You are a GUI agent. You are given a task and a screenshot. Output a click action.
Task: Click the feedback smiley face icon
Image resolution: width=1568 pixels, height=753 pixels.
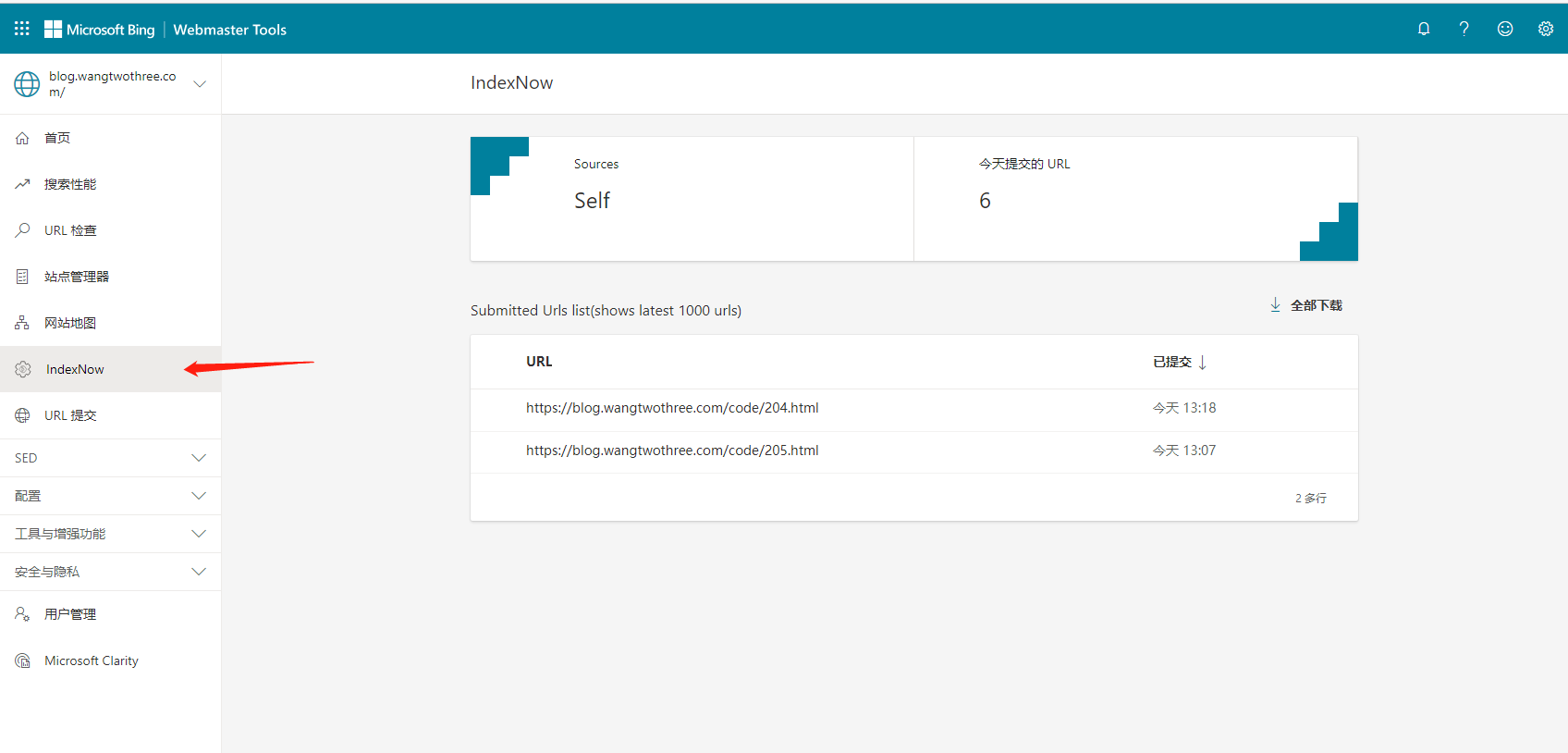(x=1505, y=29)
